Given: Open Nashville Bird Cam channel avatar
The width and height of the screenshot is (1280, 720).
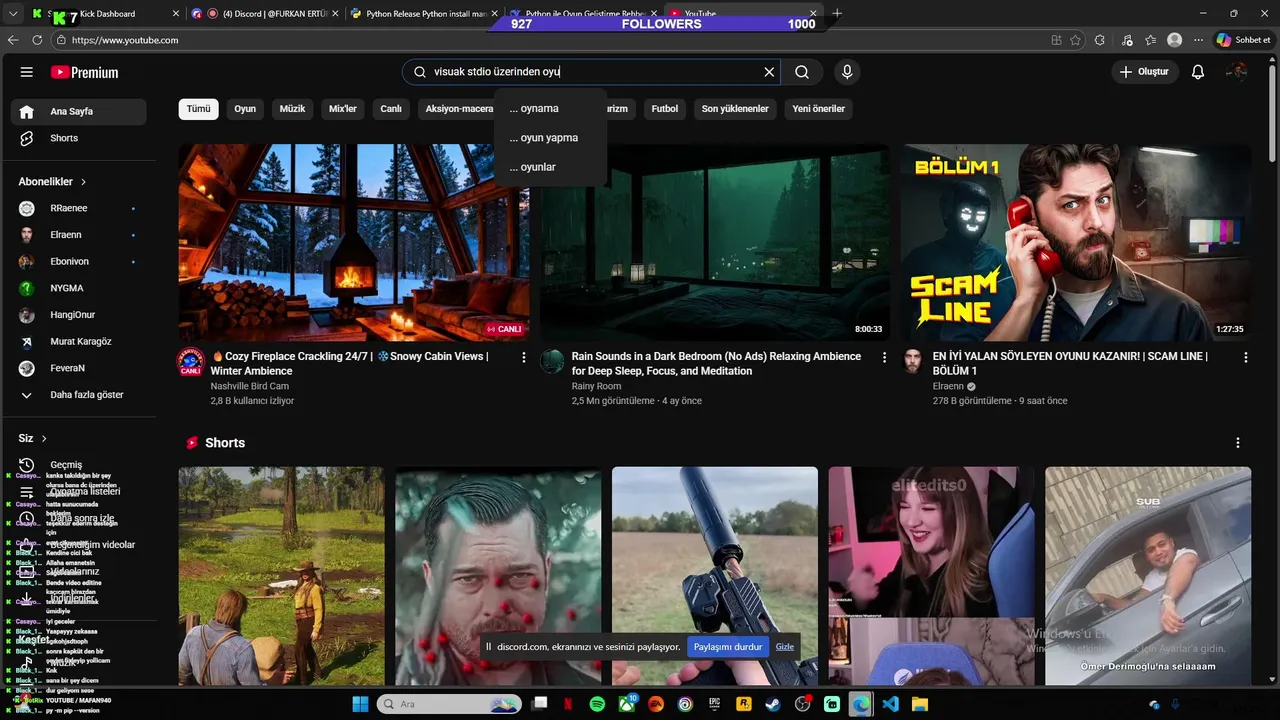Looking at the screenshot, I should (x=191, y=362).
